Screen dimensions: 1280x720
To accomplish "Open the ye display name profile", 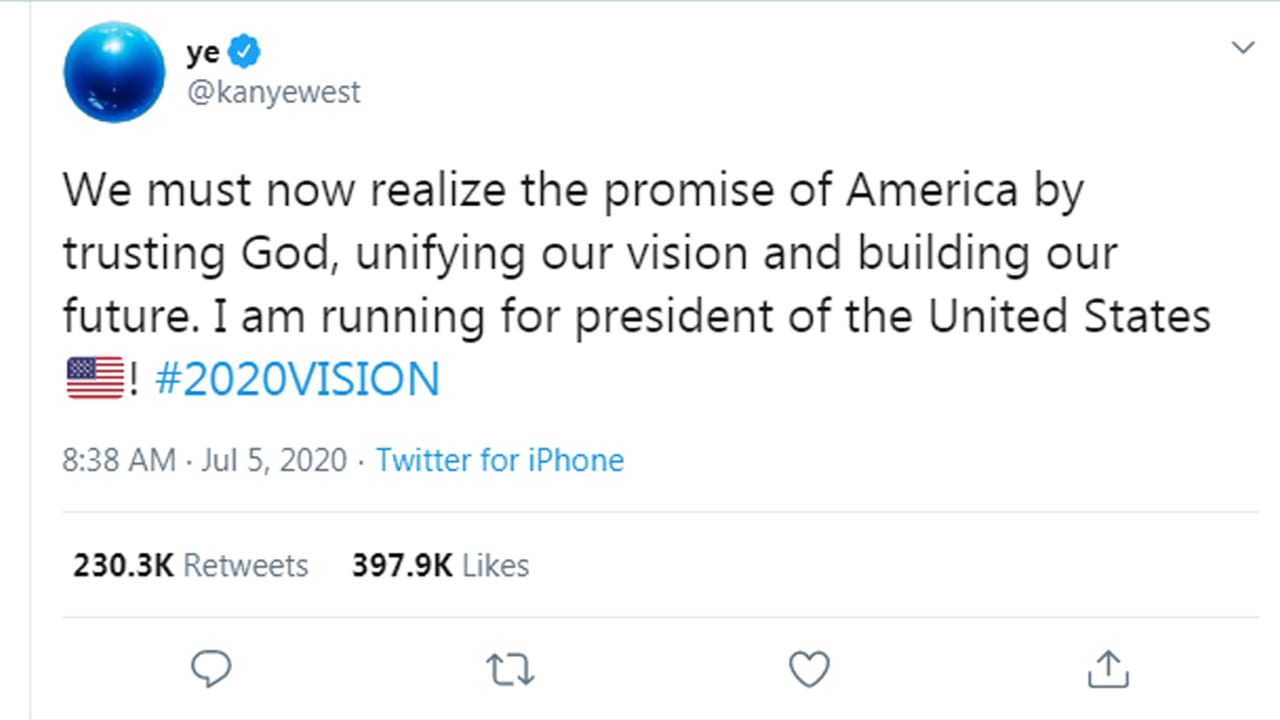I will click(203, 52).
